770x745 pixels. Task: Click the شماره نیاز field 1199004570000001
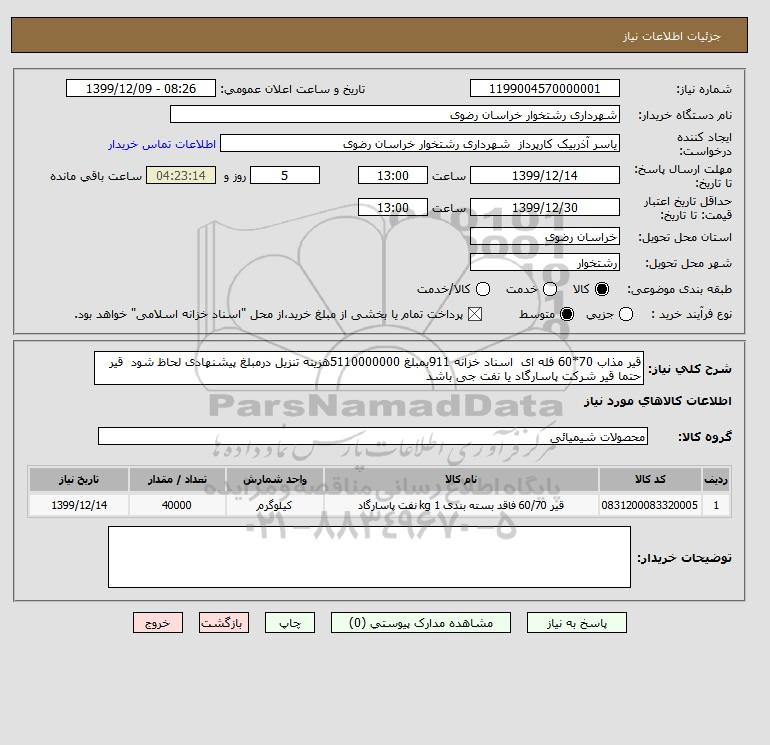point(545,88)
